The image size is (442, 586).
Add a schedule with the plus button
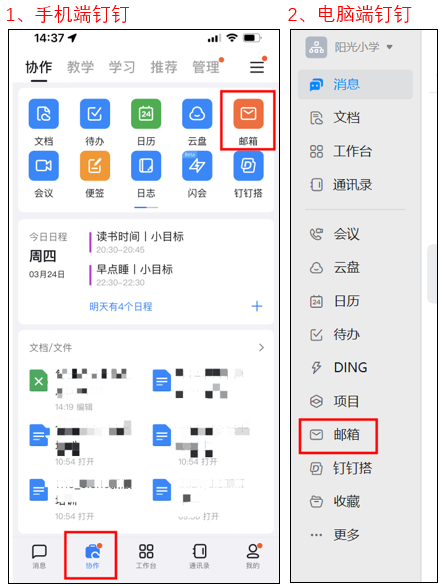[x=257, y=306]
